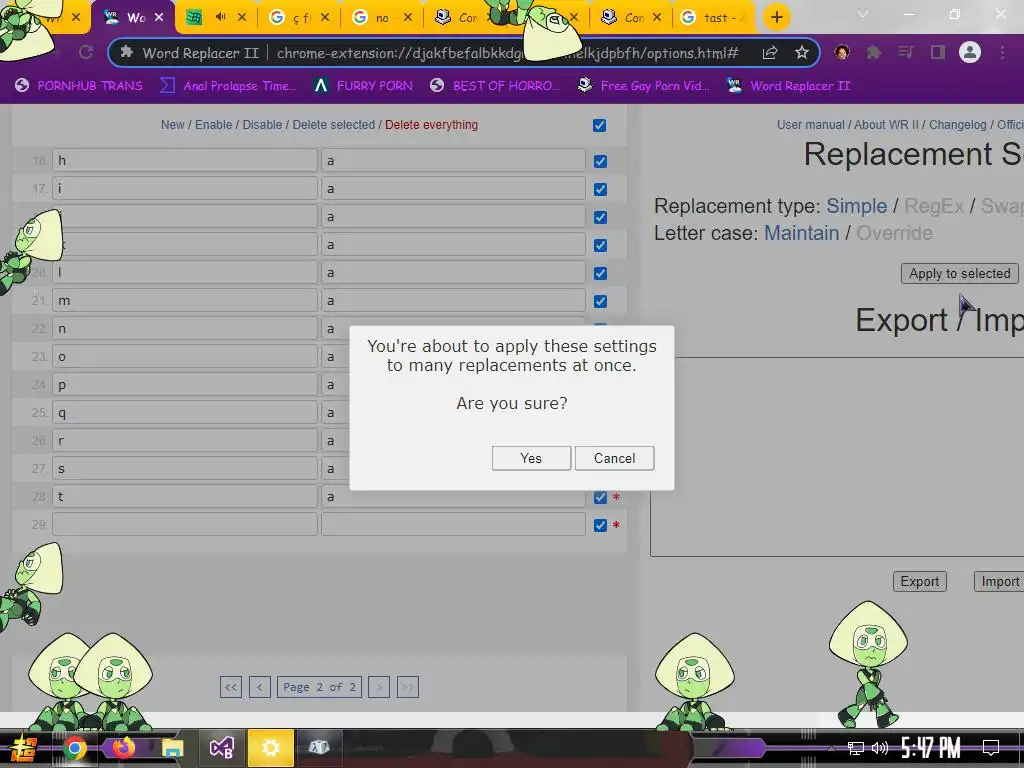Open a new browser tab

click(x=776, y=17)
